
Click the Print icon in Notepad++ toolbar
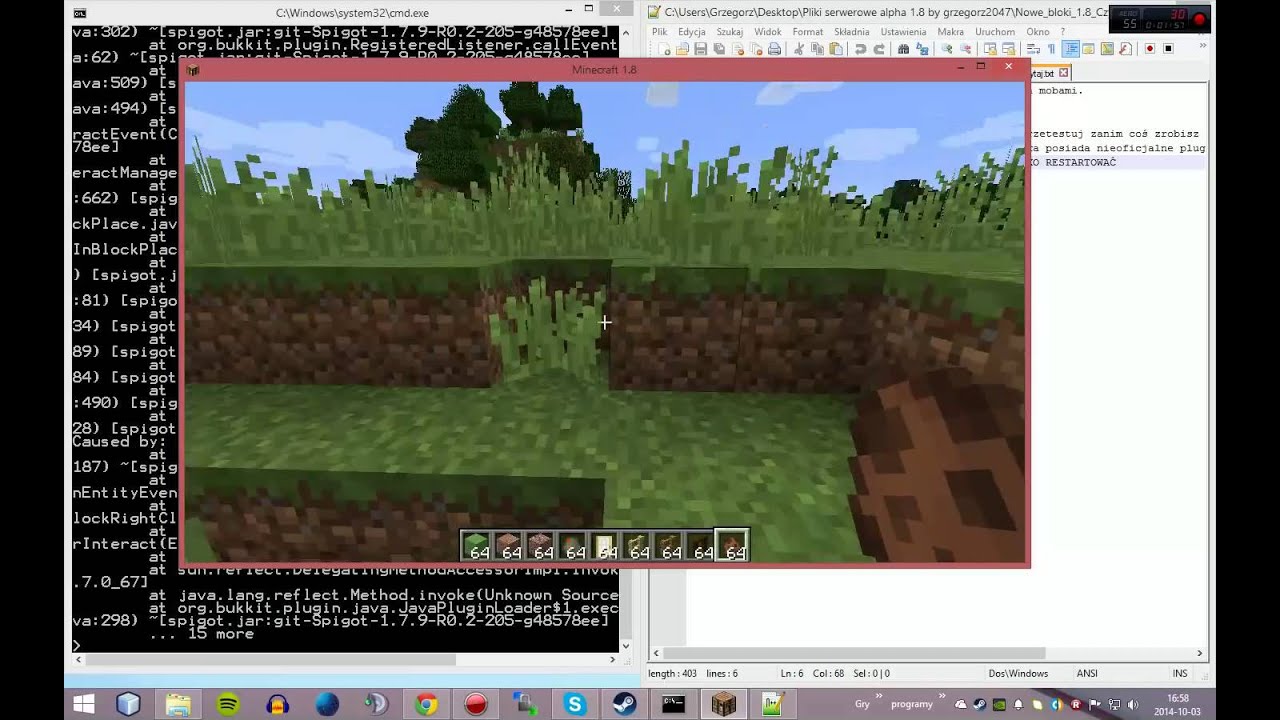tap(775, 49)
